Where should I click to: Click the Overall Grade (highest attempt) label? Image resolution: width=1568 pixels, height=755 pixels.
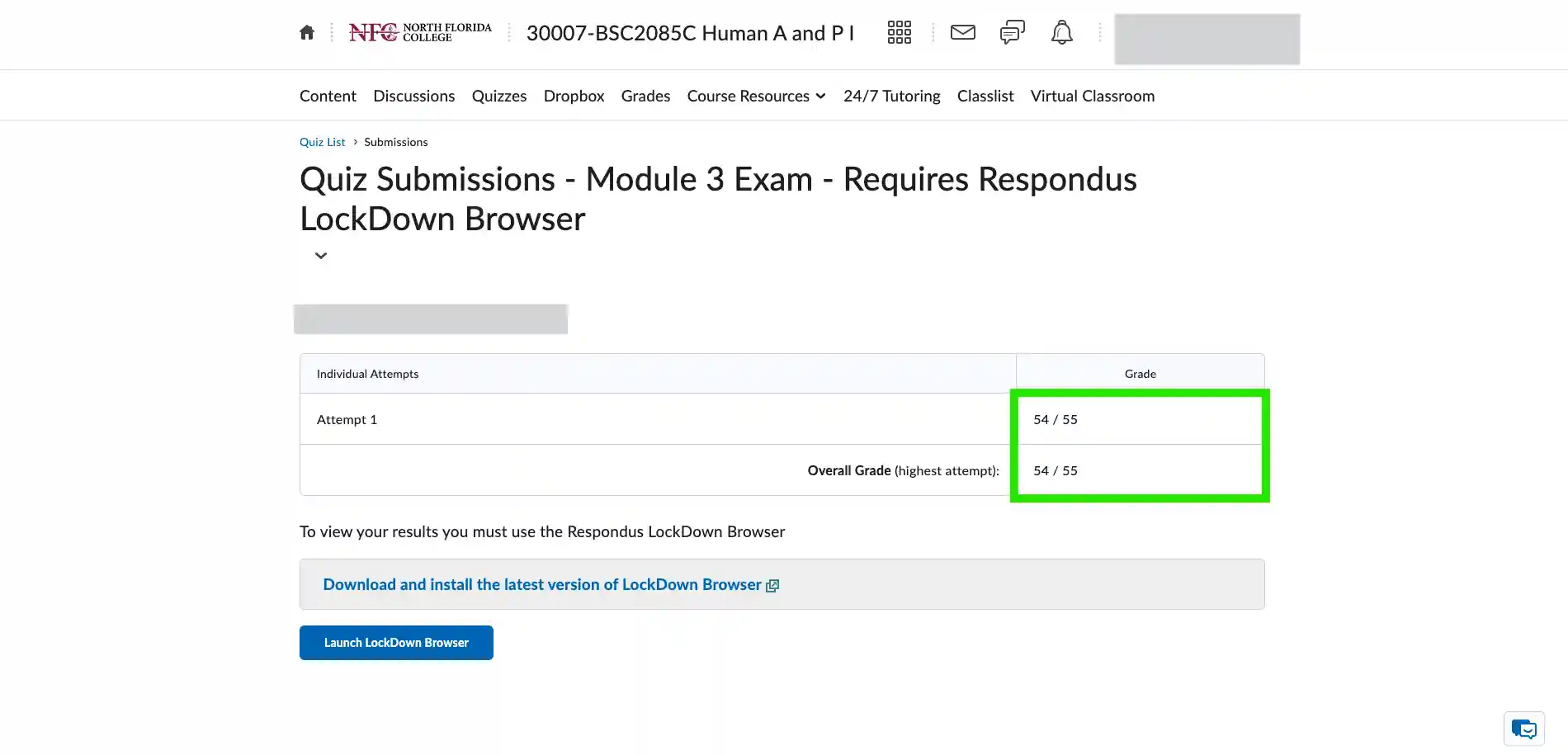(x=903, y=471)
